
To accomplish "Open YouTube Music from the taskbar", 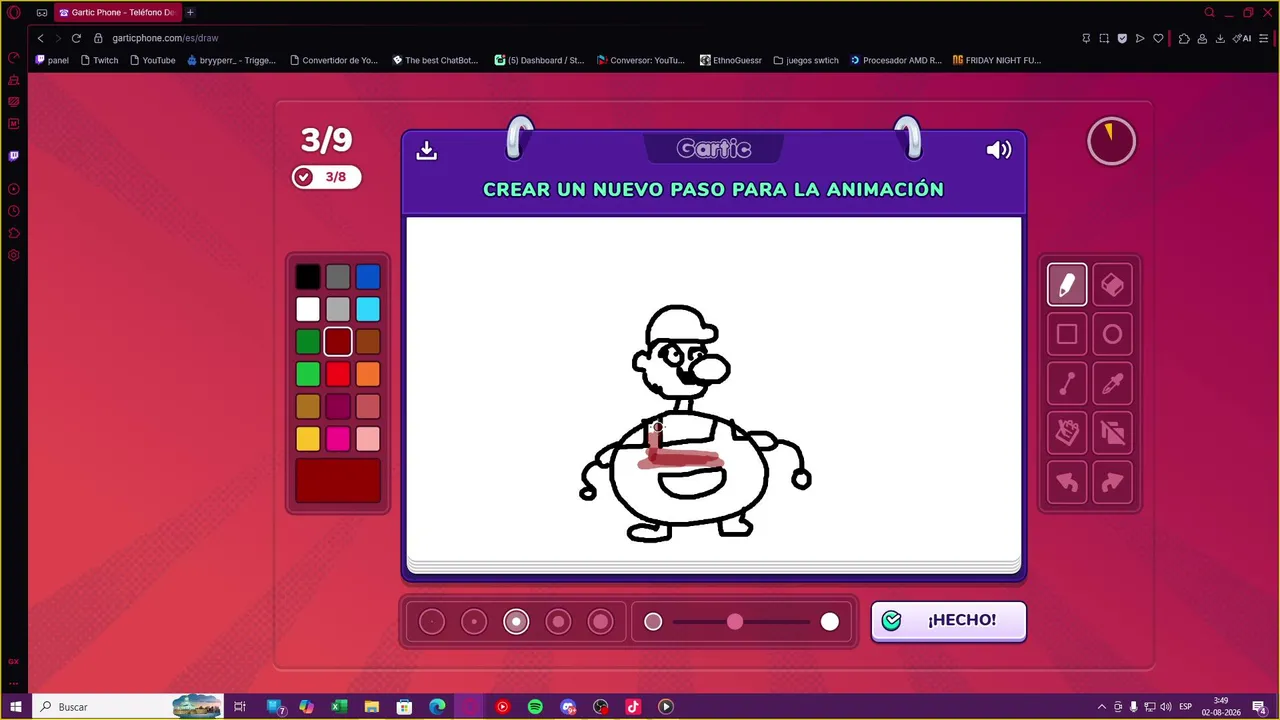I will (502, 707).
